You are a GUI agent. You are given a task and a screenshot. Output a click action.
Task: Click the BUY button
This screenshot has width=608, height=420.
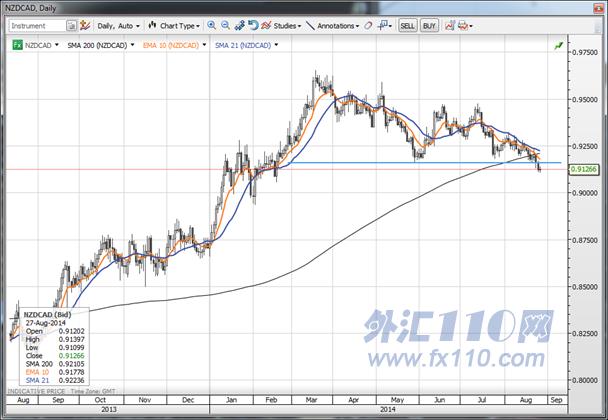pos(429,26)
